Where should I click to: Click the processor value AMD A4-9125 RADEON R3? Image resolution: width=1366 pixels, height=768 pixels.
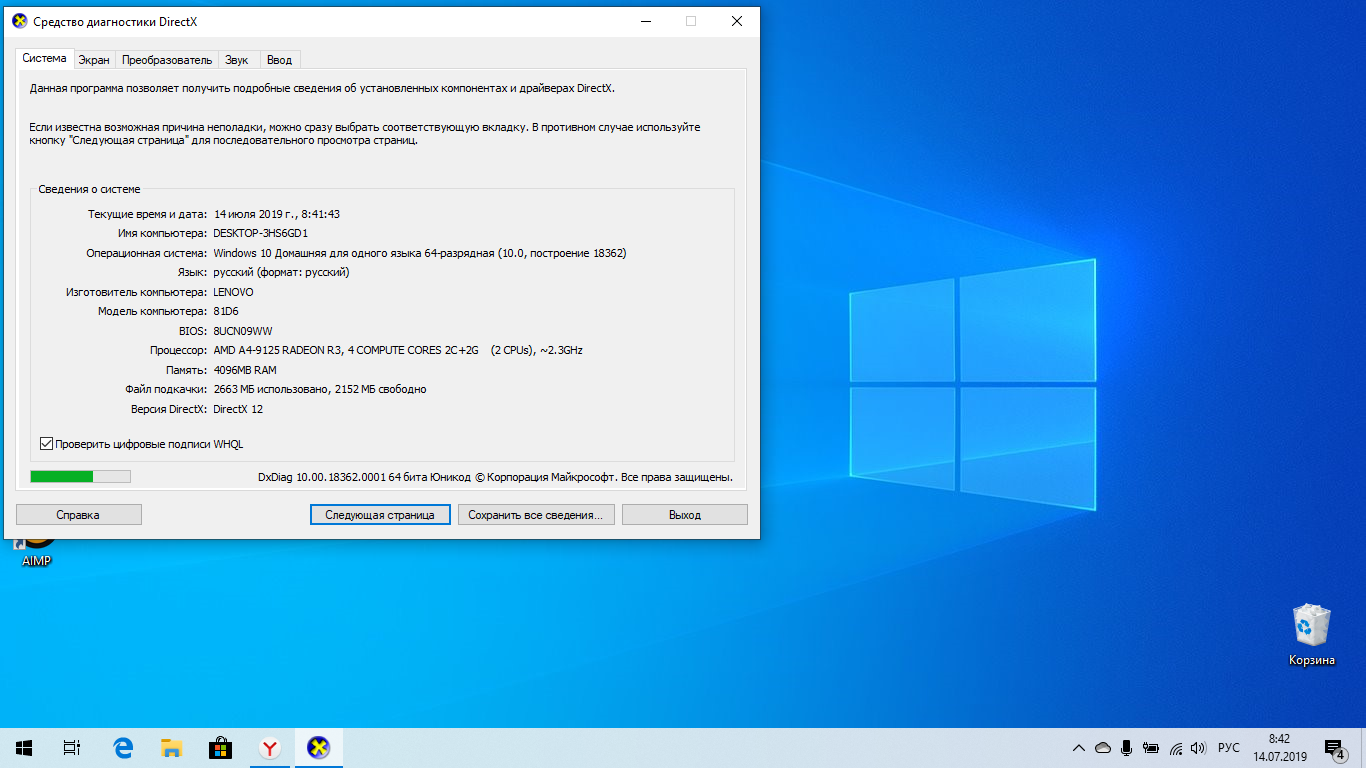[398, 350]
